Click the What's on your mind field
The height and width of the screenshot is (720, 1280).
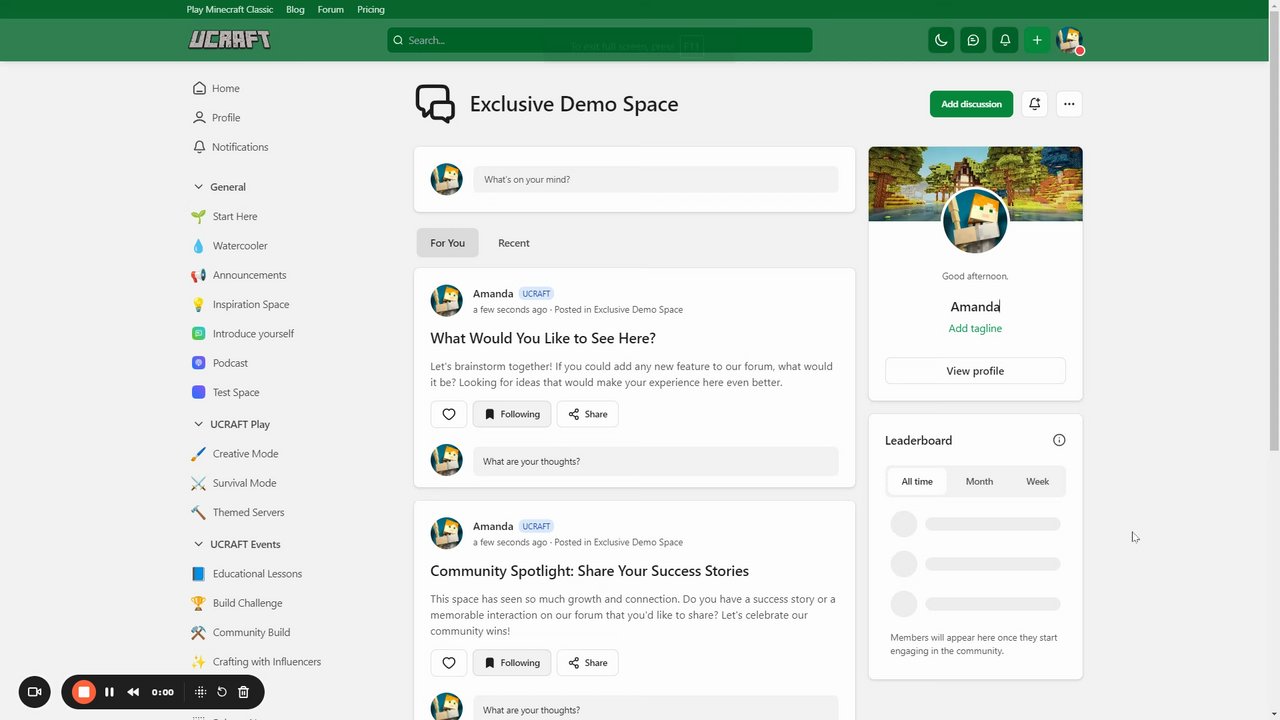point(655,179)
